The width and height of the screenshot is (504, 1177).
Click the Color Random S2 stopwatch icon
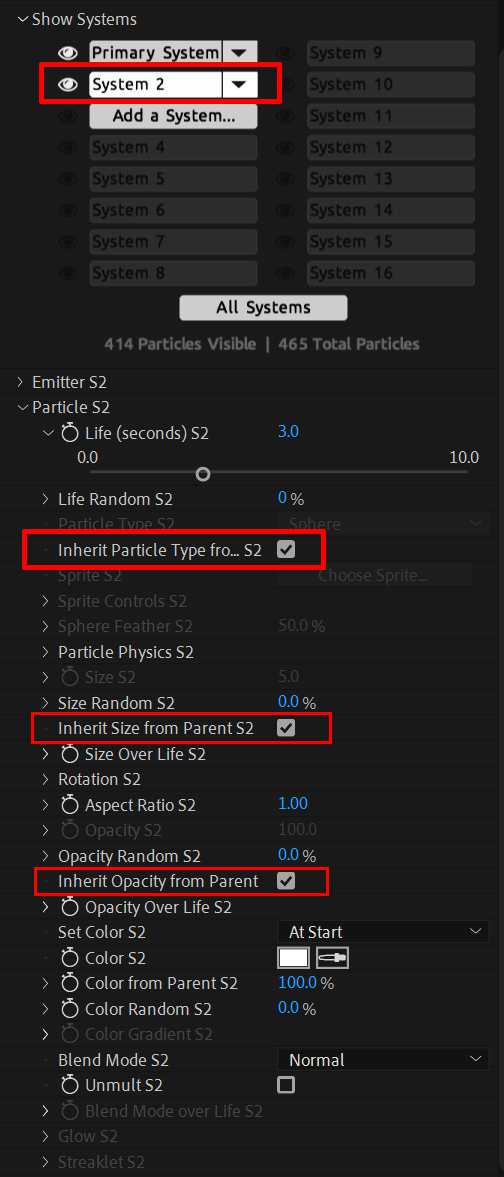70,1009
